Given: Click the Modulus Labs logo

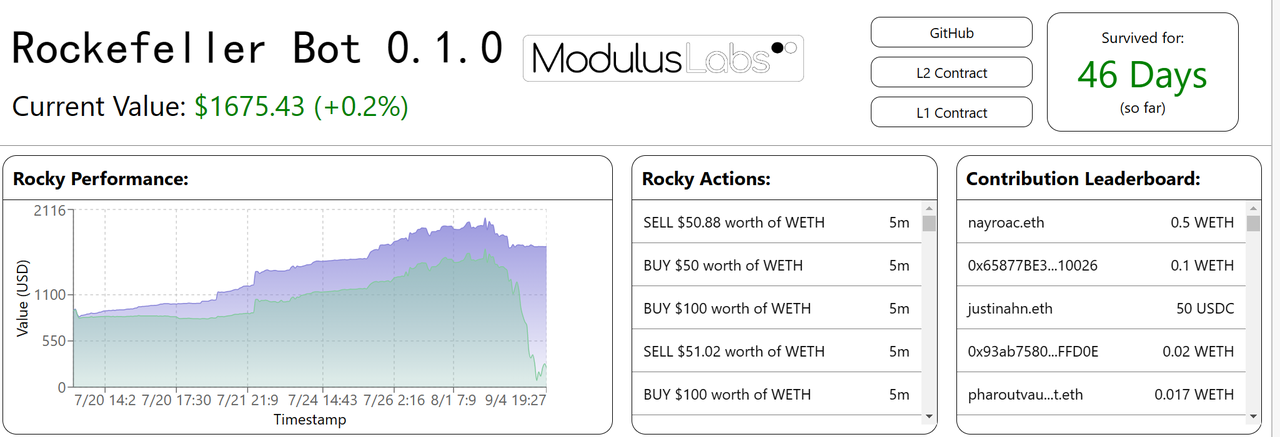Looking at the screenshot, I should (x=663, y=58).
